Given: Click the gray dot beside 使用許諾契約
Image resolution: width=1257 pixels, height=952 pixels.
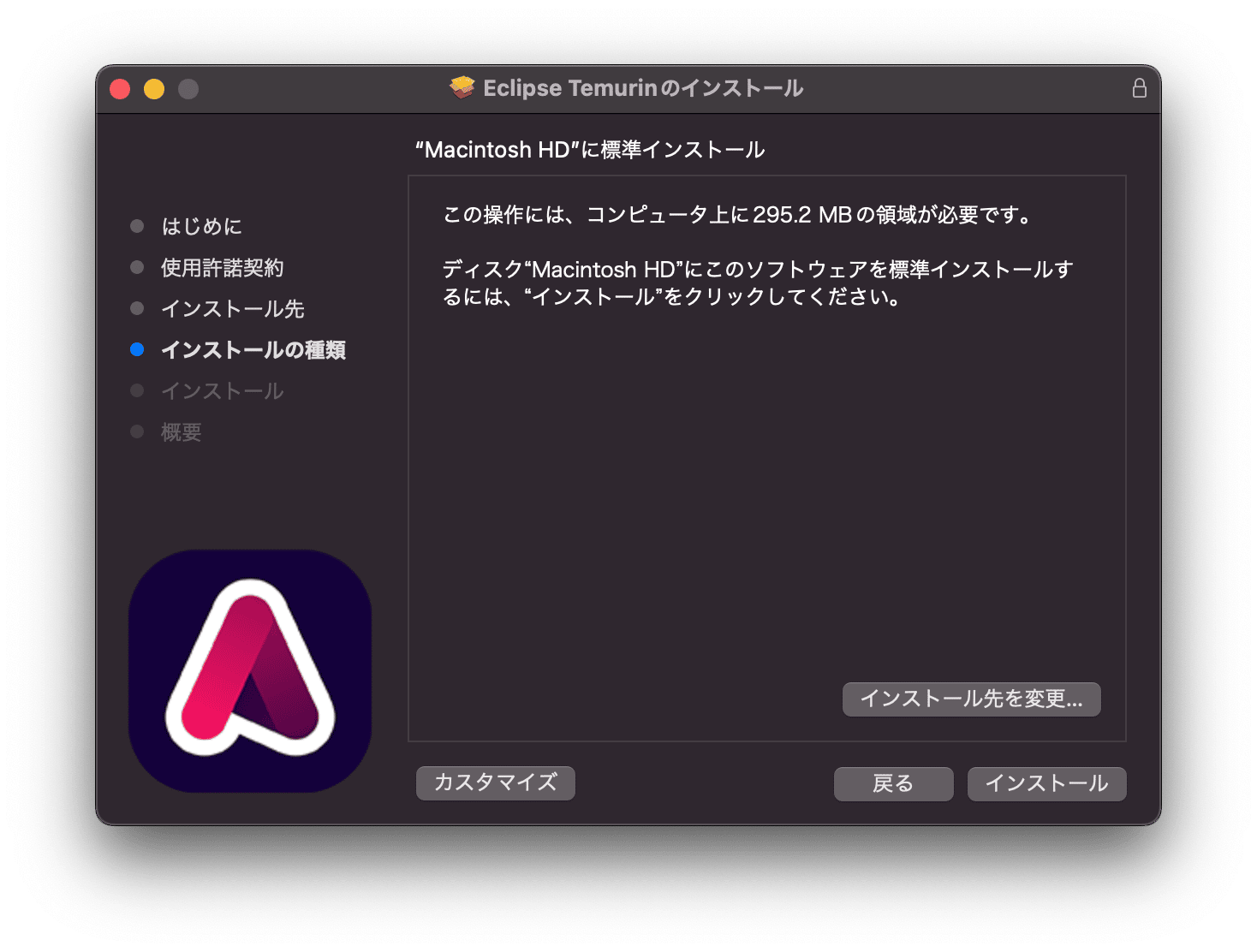Looking at the screenshot, I should tap(137, 266).
